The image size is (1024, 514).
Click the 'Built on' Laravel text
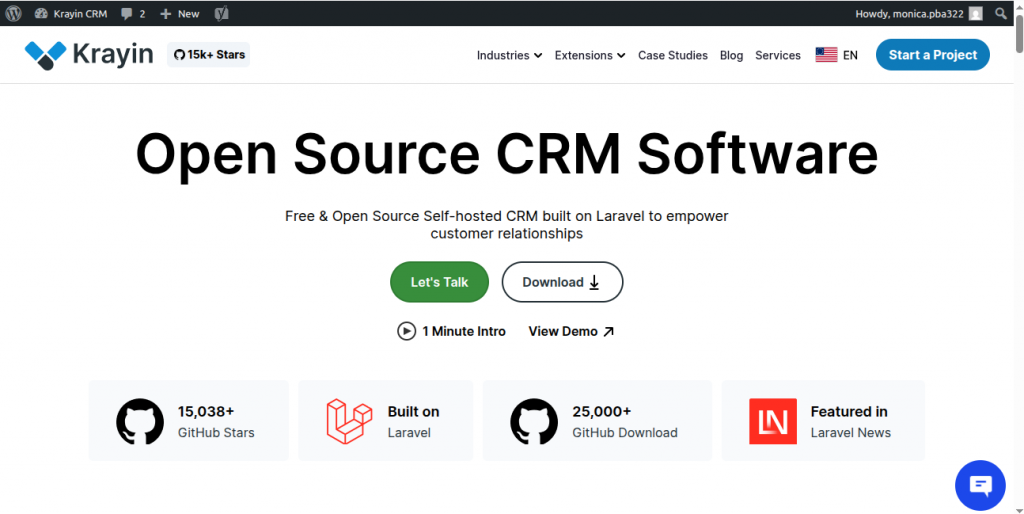pyautogui.click(x=413, y=411)
